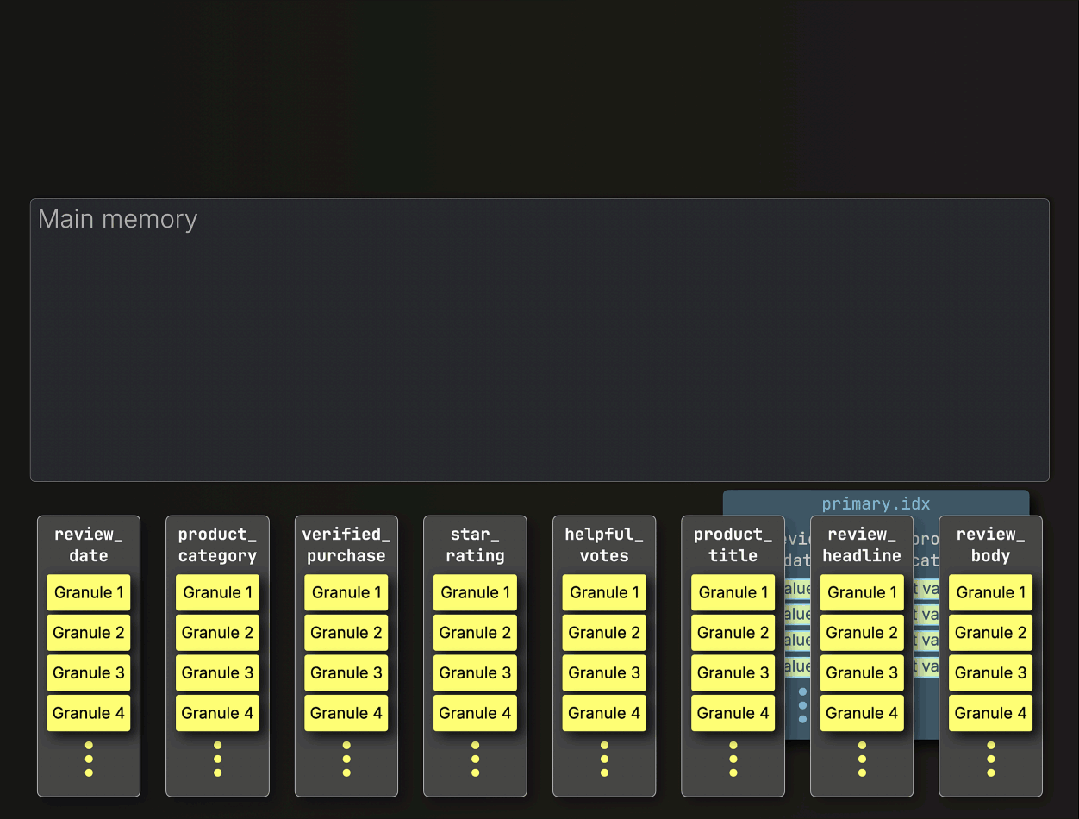Pick Granule 2 in verified_purchase column
Image resolution: width=1079 pixels, height=819 pixels.
coord(346,632)
